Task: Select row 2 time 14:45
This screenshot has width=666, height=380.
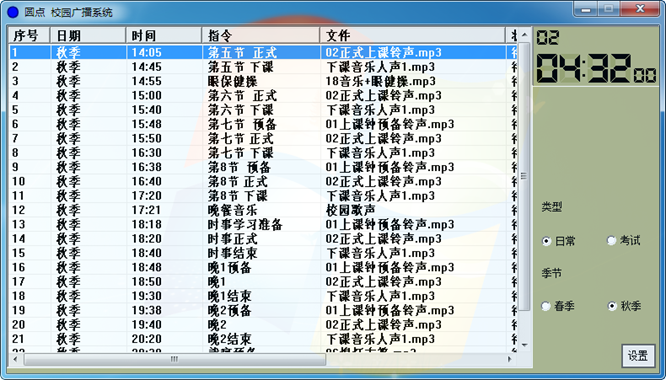Action: coord(147,67)
